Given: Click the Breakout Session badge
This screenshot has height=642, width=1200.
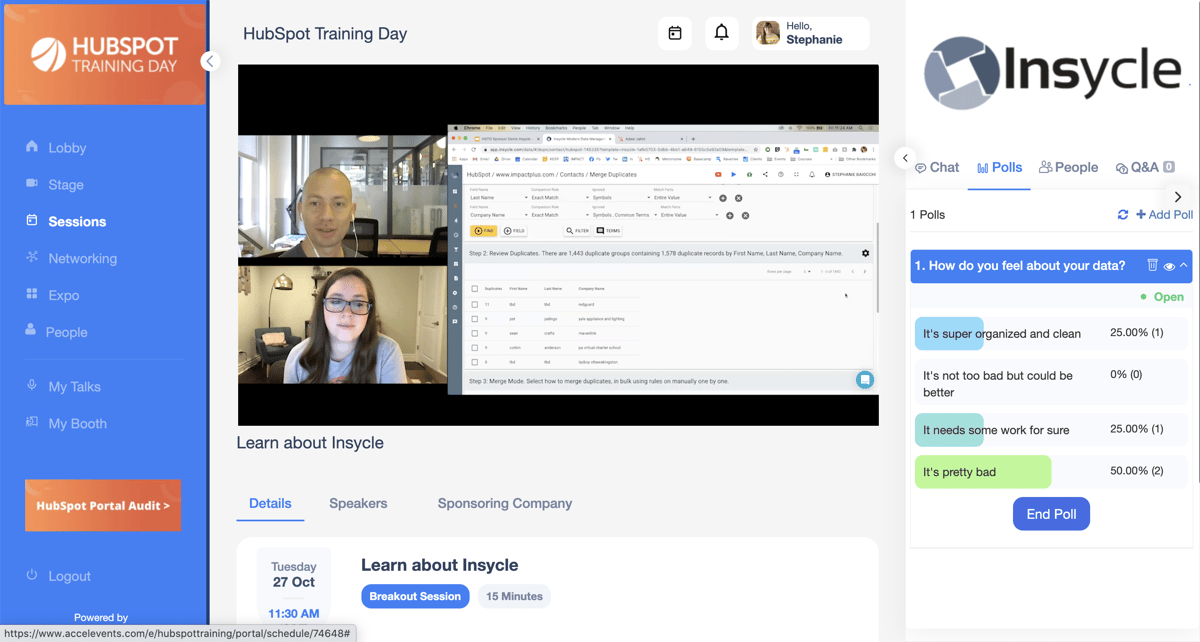Looking at the screenshot, I should click(x=415, y=597).
